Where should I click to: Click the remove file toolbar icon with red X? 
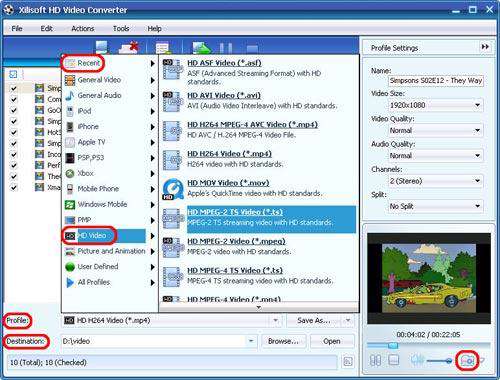129,47
